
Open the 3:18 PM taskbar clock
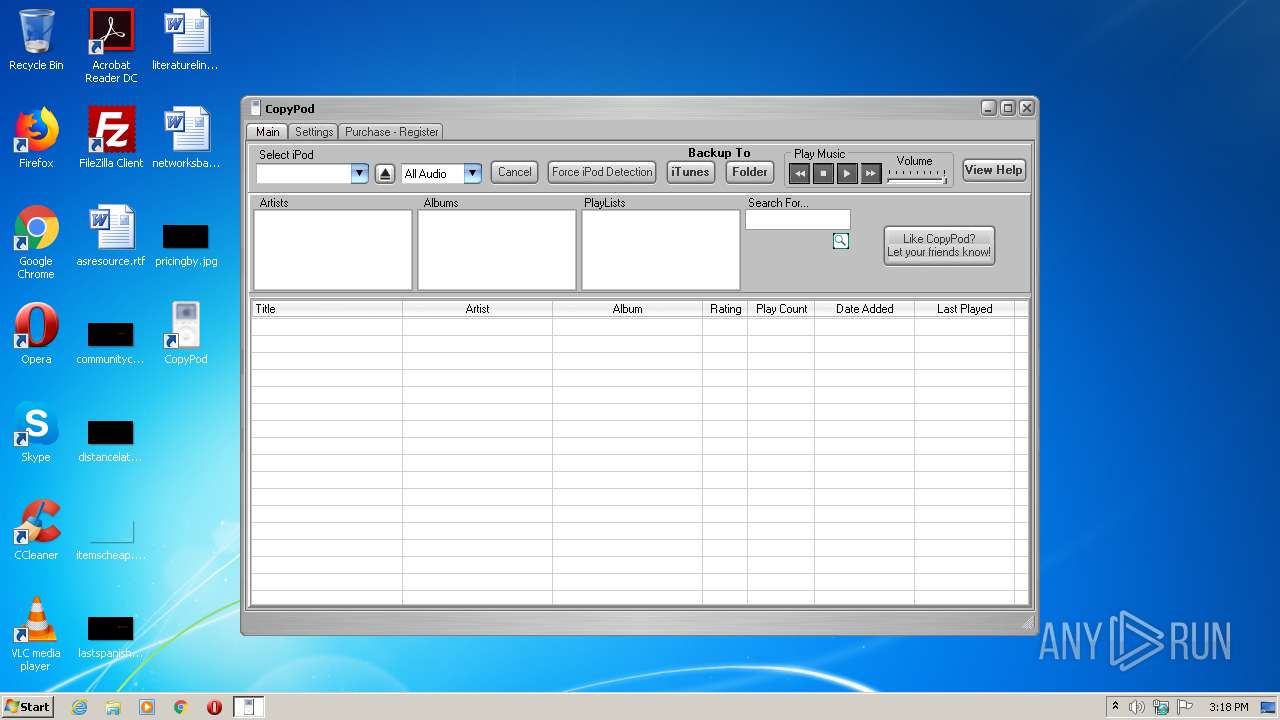[1228, 707]
